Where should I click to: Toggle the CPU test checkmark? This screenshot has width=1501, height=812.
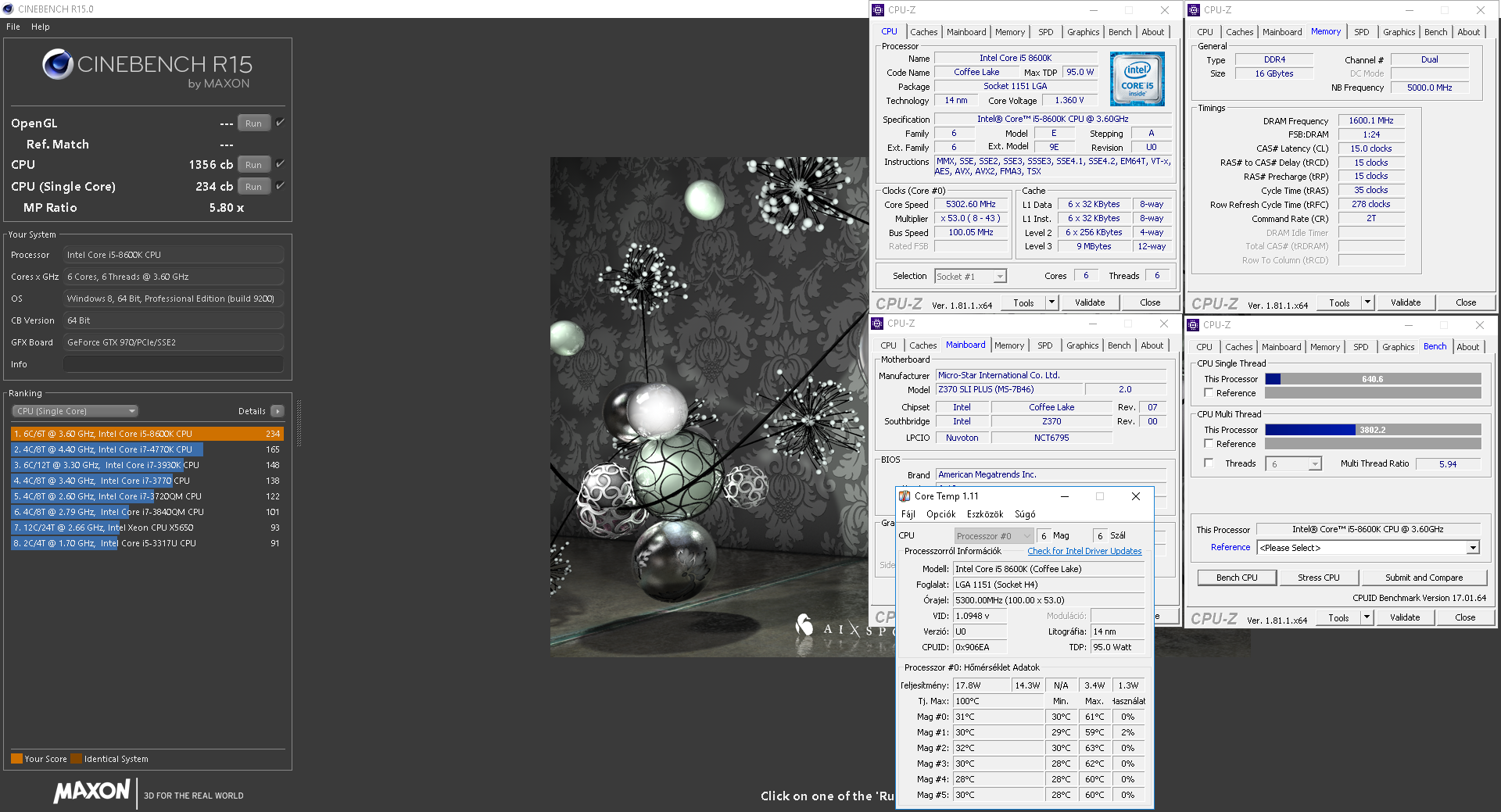280,164
